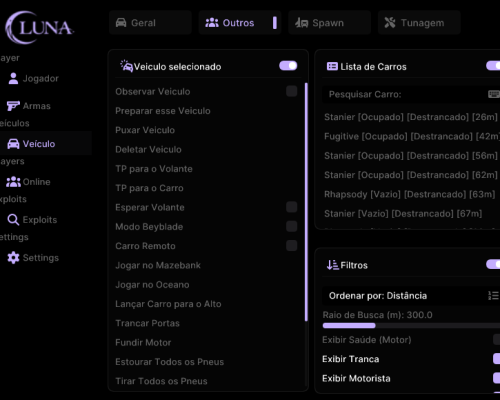Click the Raio de Busca slider
Screen dimensions: 500x400
point(411,325)
